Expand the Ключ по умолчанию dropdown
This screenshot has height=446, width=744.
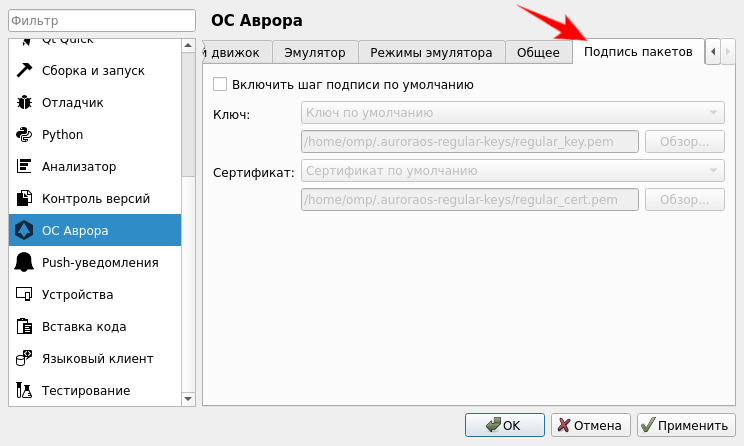[x=512, y=113]
